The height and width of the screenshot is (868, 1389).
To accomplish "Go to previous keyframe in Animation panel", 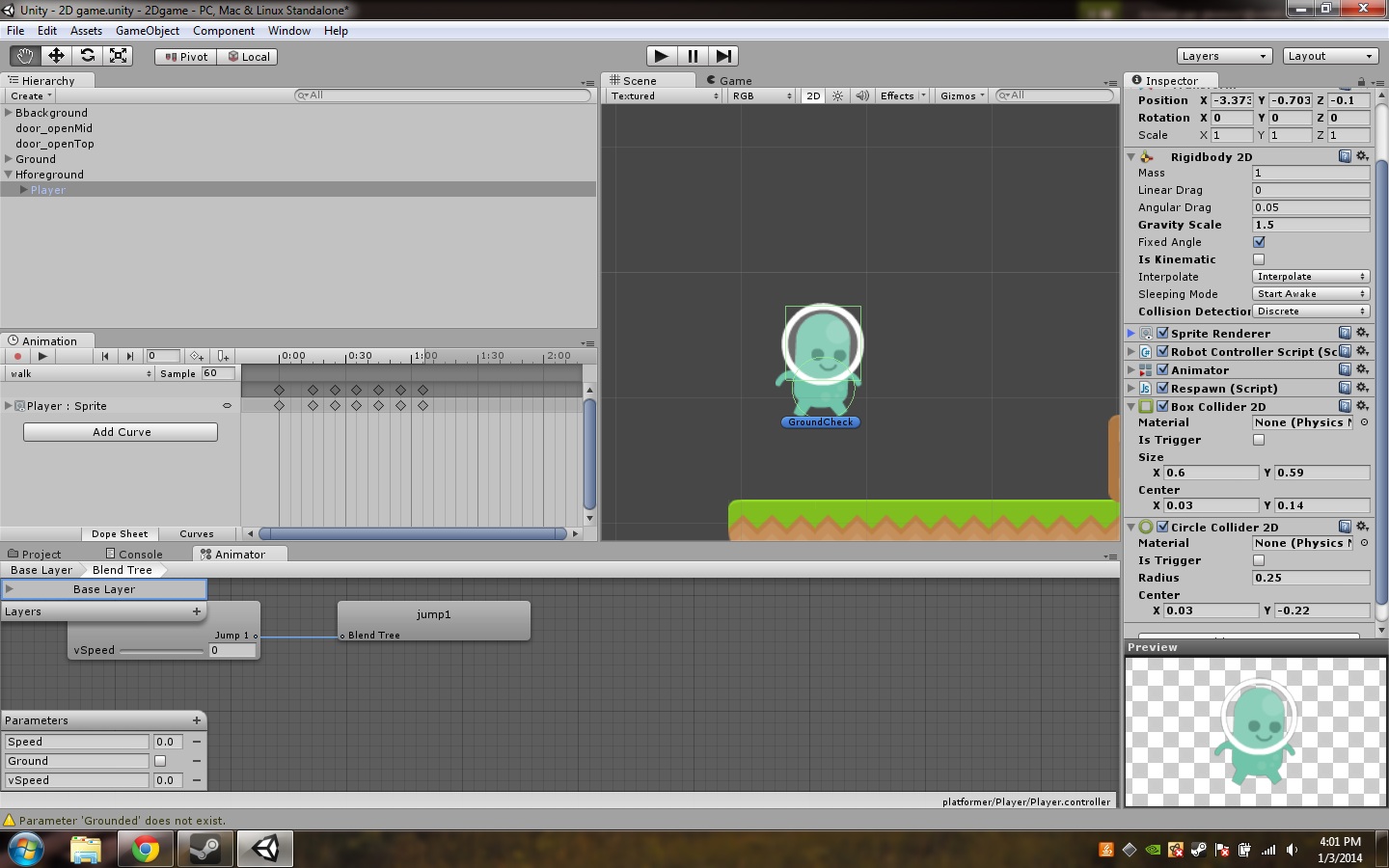I will point(105,356).
